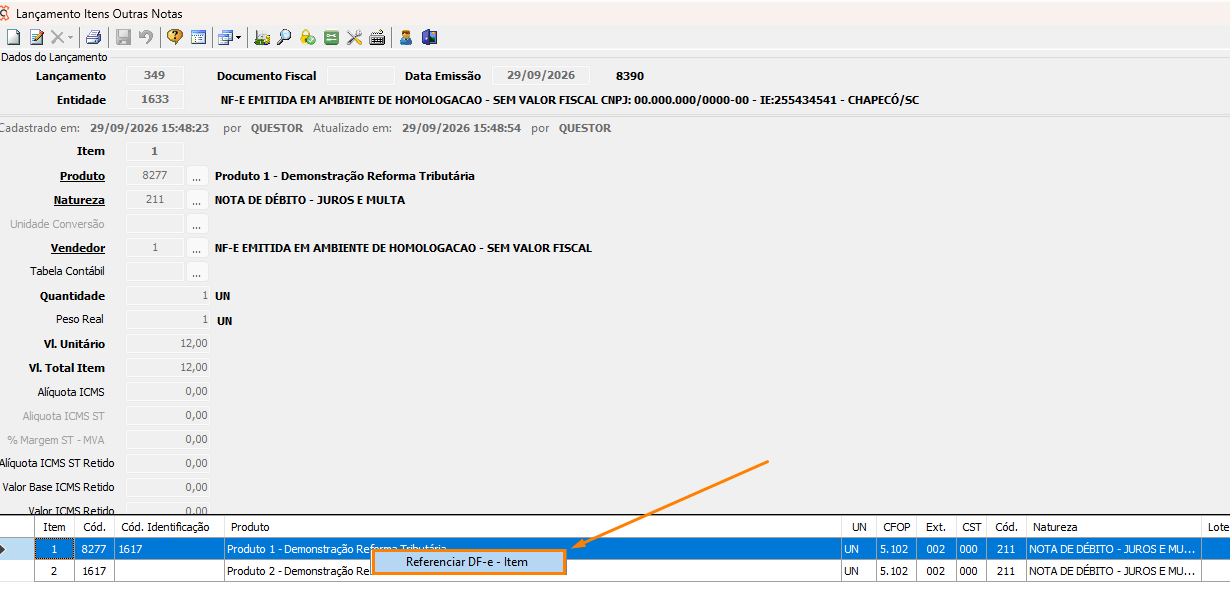Viewport: 1230px width, 607px height.
Task: Click the cascading windows toolbar icon
Action: pos(225,37)
